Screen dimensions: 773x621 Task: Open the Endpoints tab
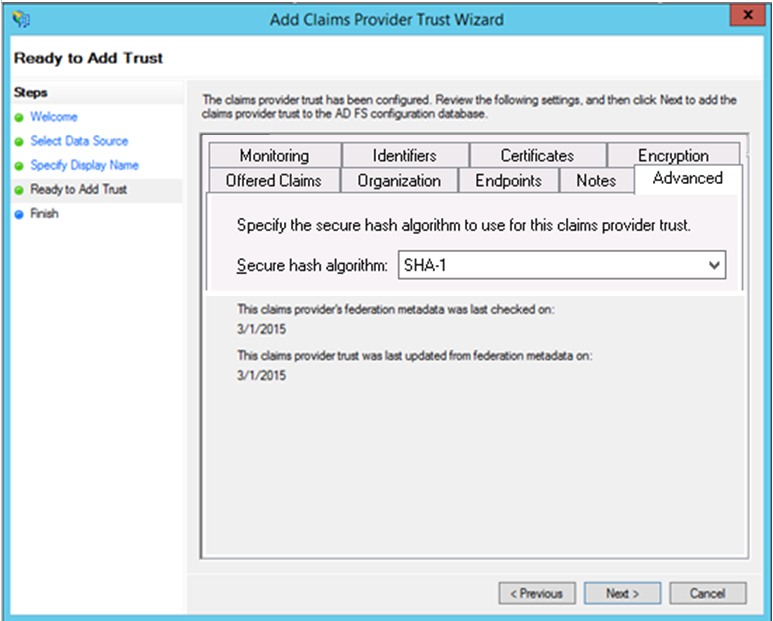508,181
